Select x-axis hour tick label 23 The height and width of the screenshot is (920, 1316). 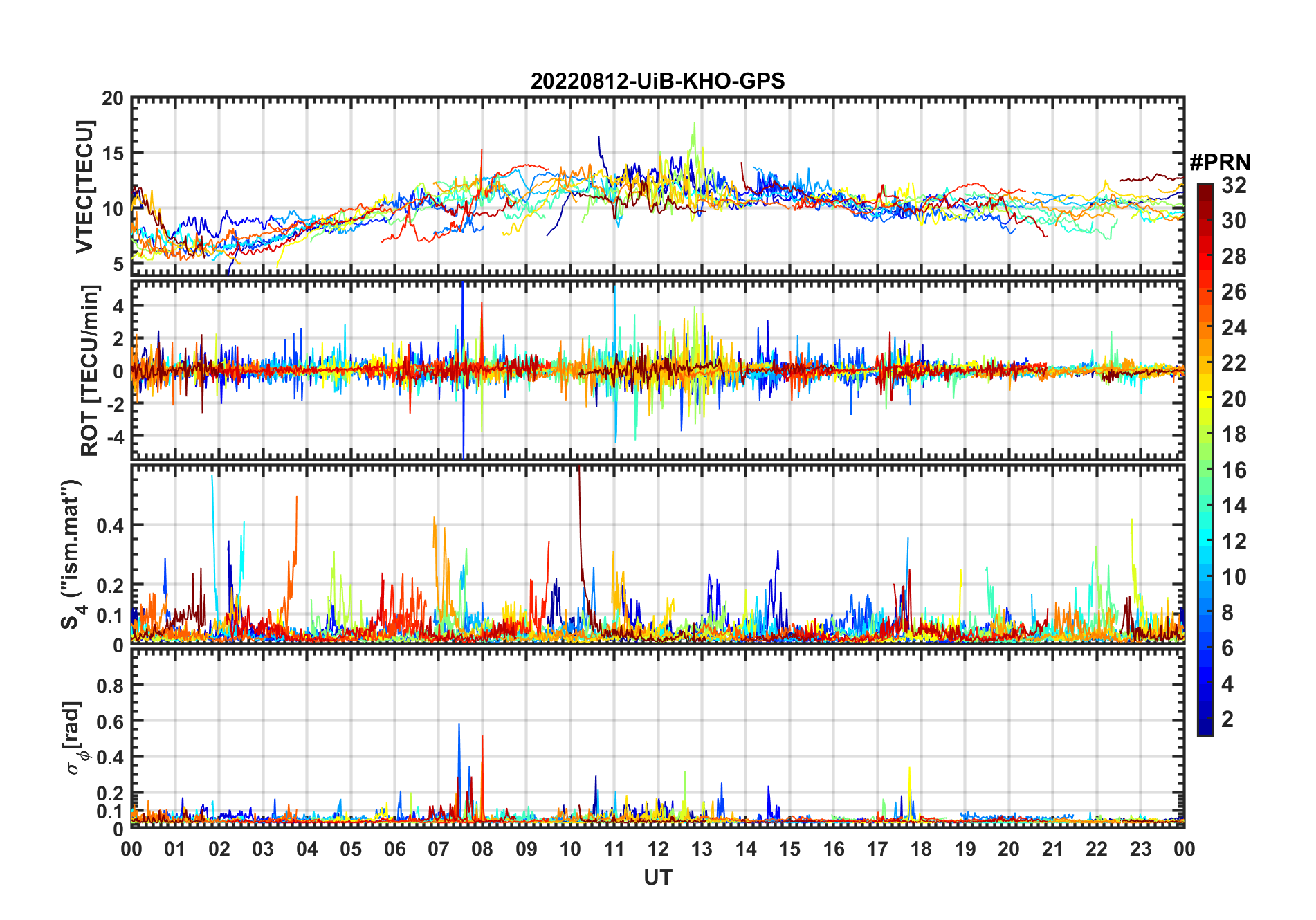tap(1140, 849)
